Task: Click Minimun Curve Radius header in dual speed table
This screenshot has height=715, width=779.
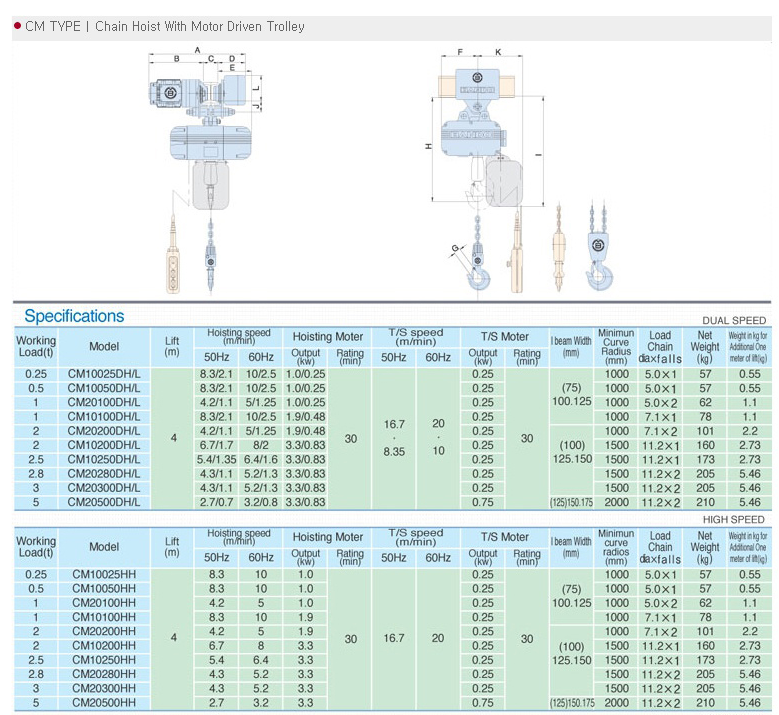Action: pyautogui.click(x=616, y=347)
